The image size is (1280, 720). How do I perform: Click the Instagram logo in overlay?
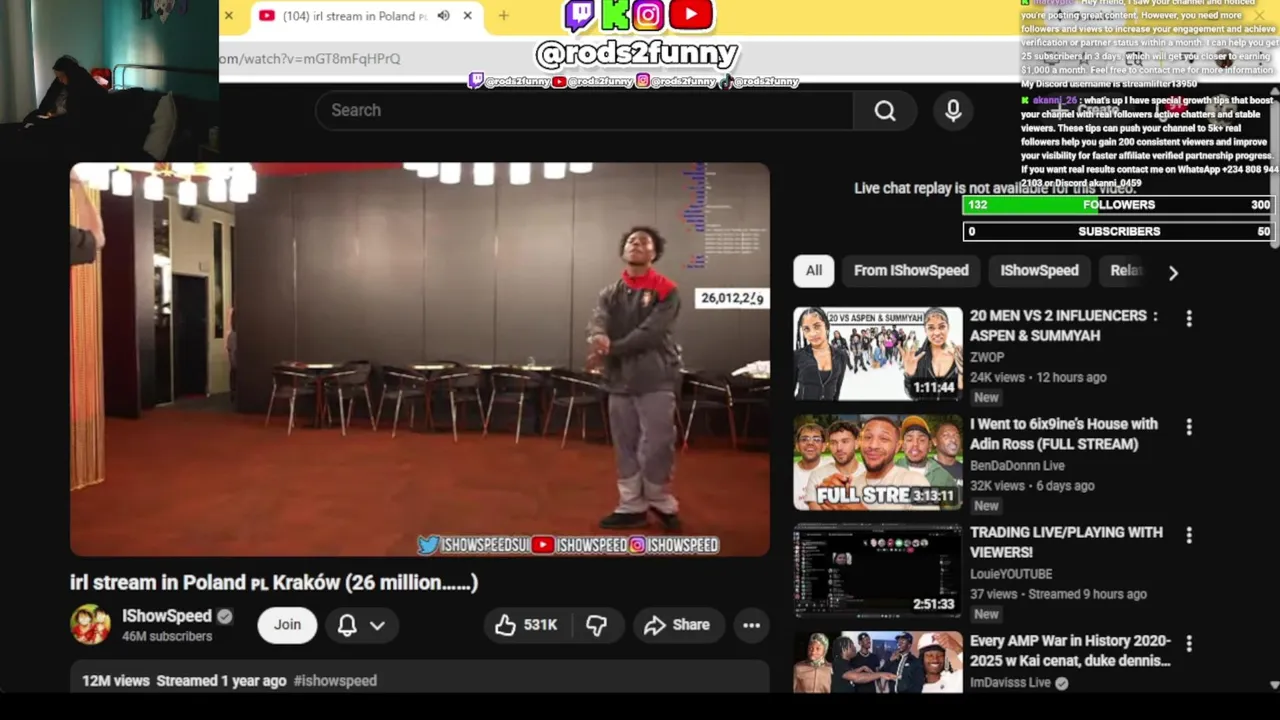pos(648,15)
